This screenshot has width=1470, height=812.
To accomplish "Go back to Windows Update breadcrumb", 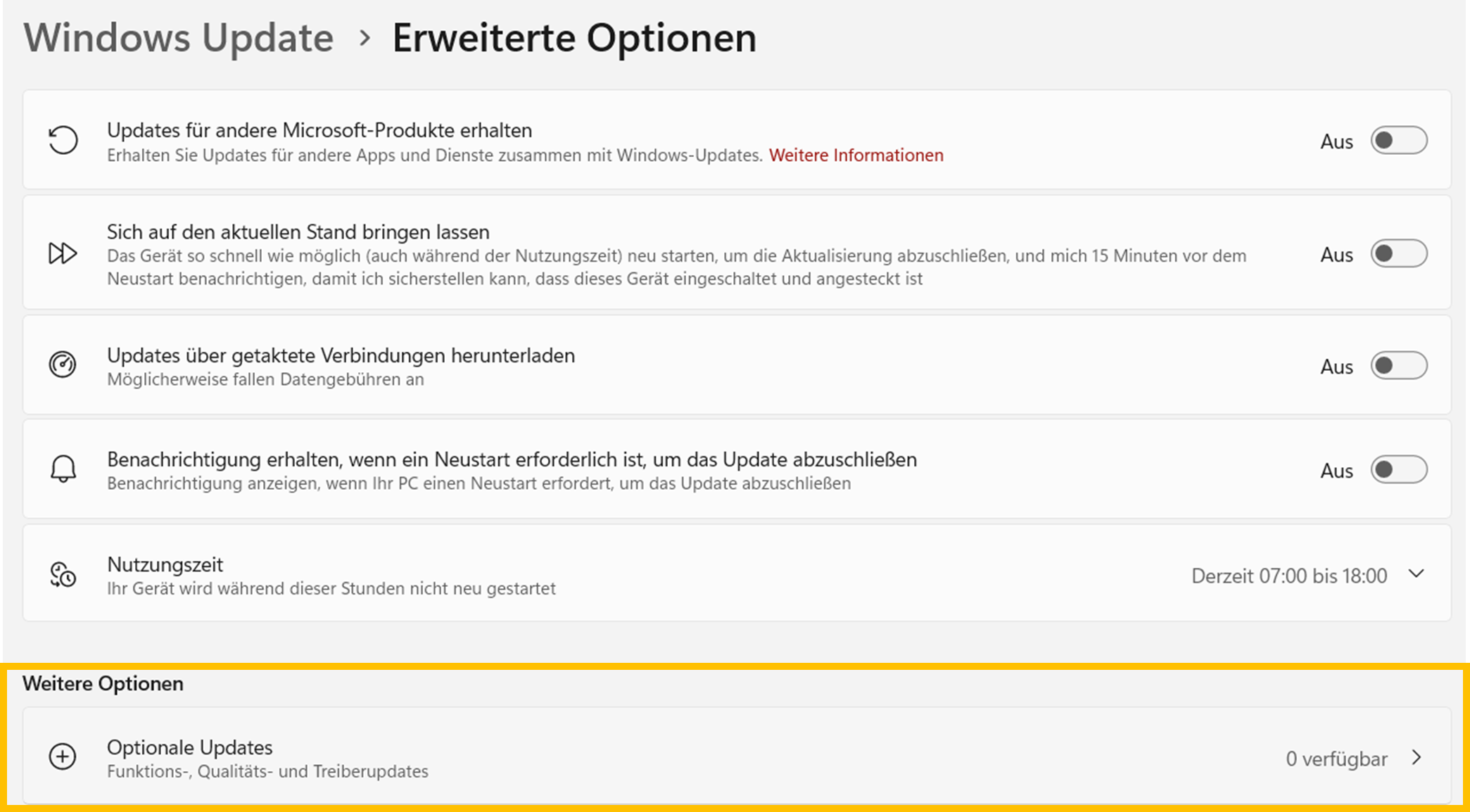I will point(179,37).
